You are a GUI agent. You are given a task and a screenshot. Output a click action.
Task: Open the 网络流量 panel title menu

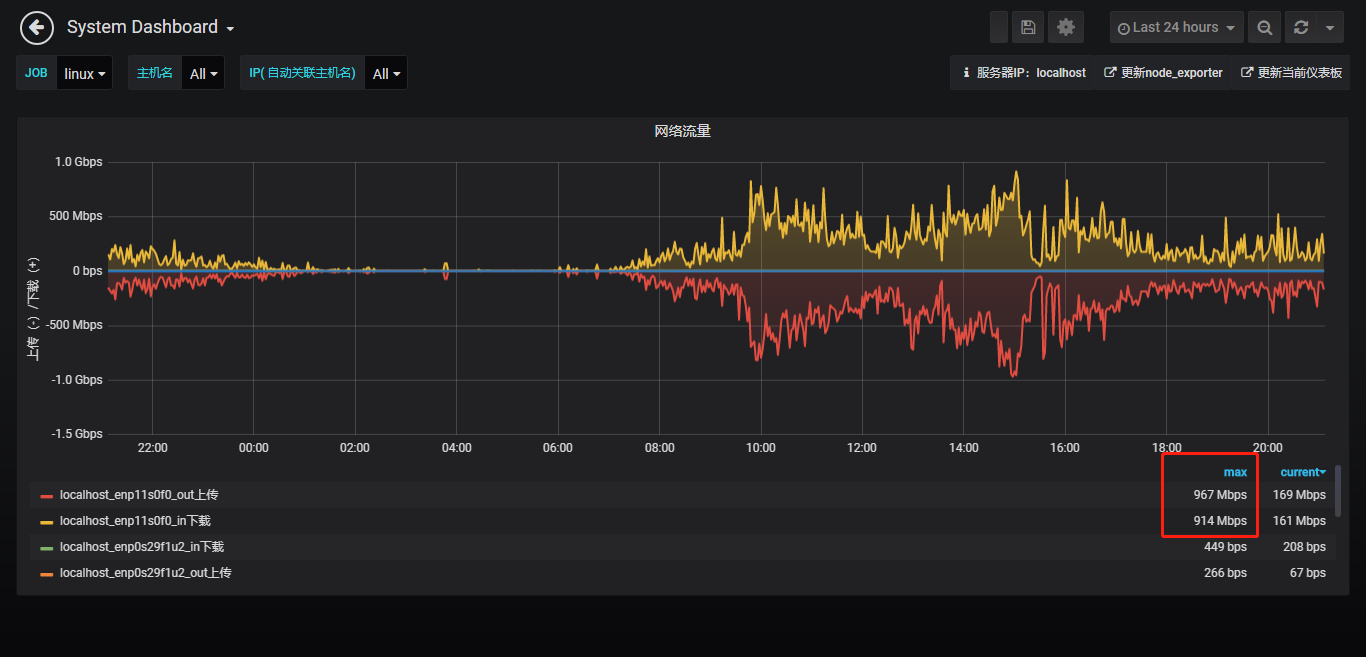coord(682,131)
